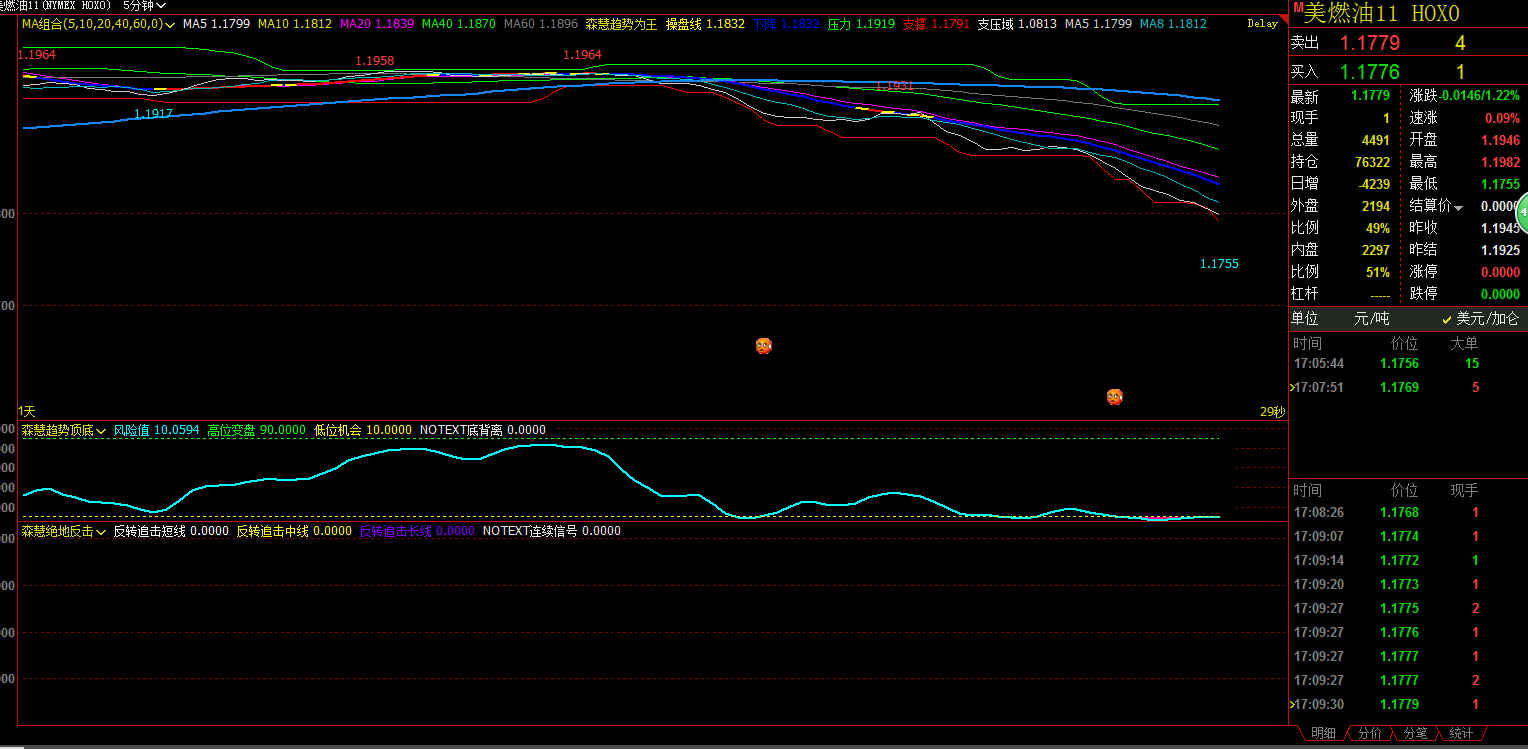Screen dimensions: 1528x749
Task: Click the left emoji marker on the chart
Action: point(763,346)
